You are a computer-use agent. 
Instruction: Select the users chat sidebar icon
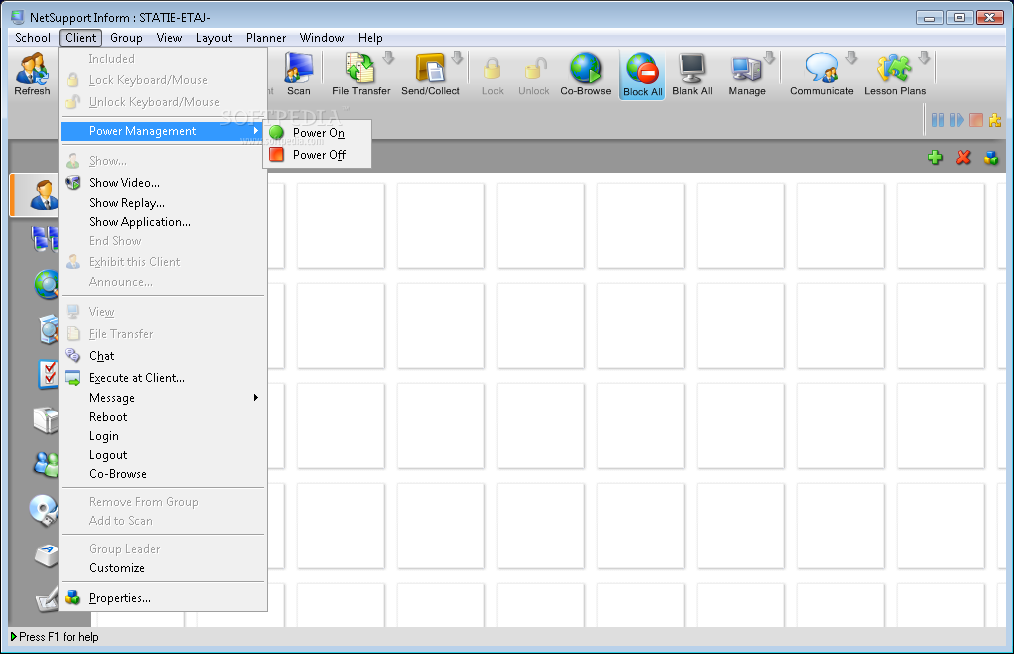click(x=46, y=464)
